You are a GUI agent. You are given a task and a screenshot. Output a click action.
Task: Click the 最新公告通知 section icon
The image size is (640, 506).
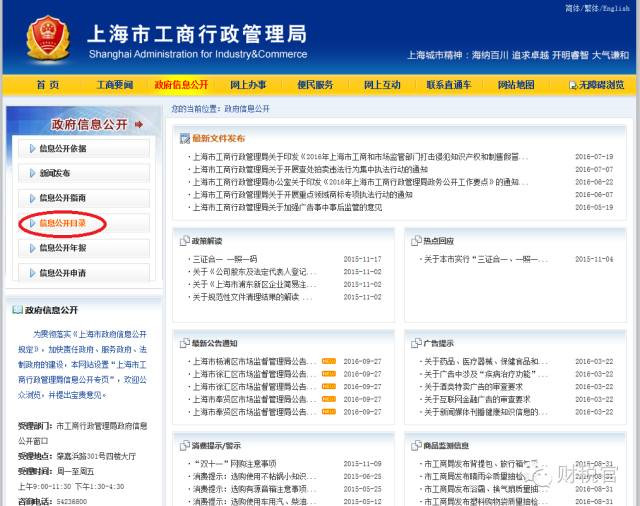coord(185,343)
